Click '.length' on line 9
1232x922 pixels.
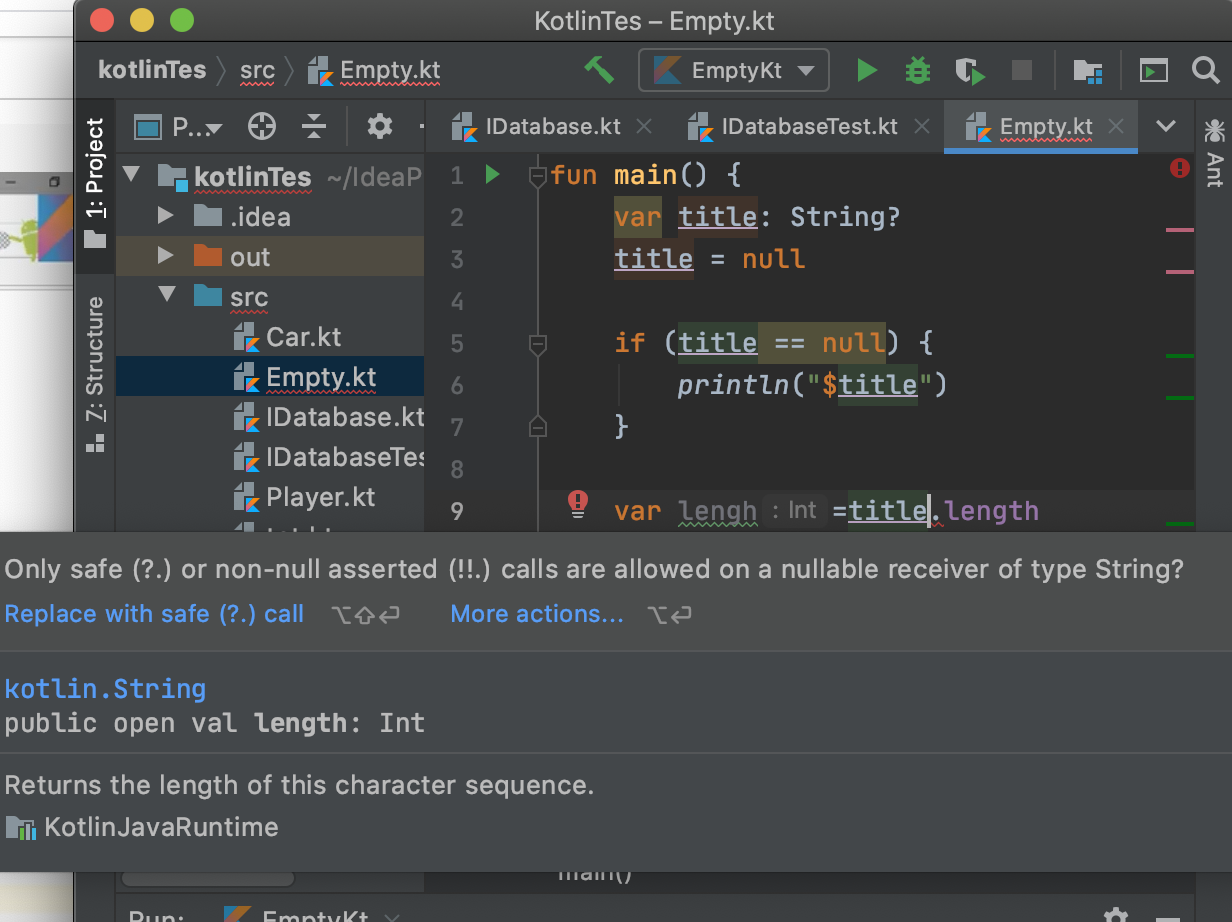tap(986, 511)
